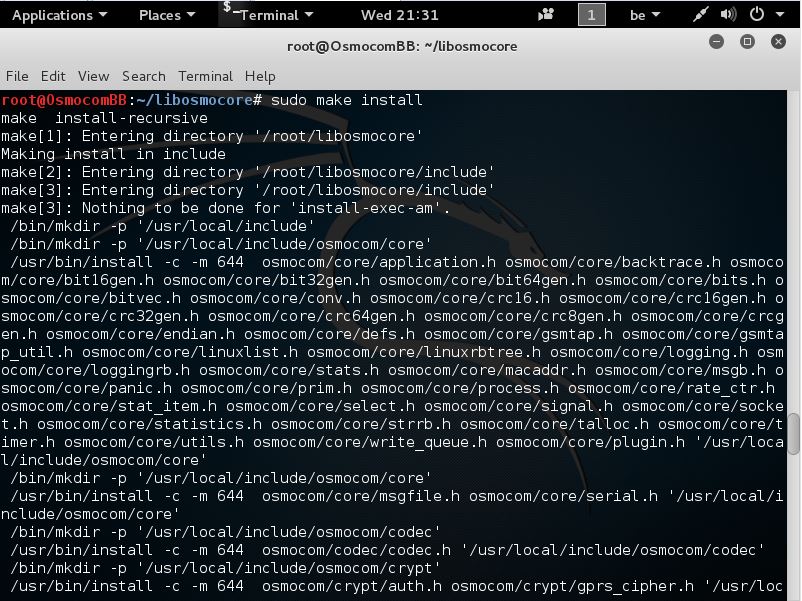Open the Edit menu
Image resolution: width=802 pixels, height=601 pixels.
[x=53, y=76]
